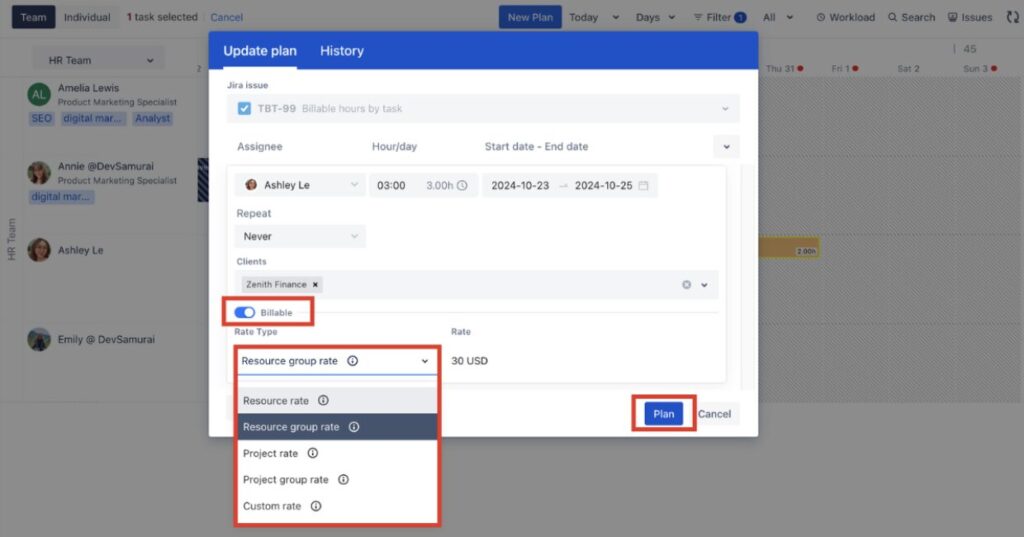Expand the Clients dropdown arrow
The width and height of the screenshot is (1024, 537).
[704, 285]
